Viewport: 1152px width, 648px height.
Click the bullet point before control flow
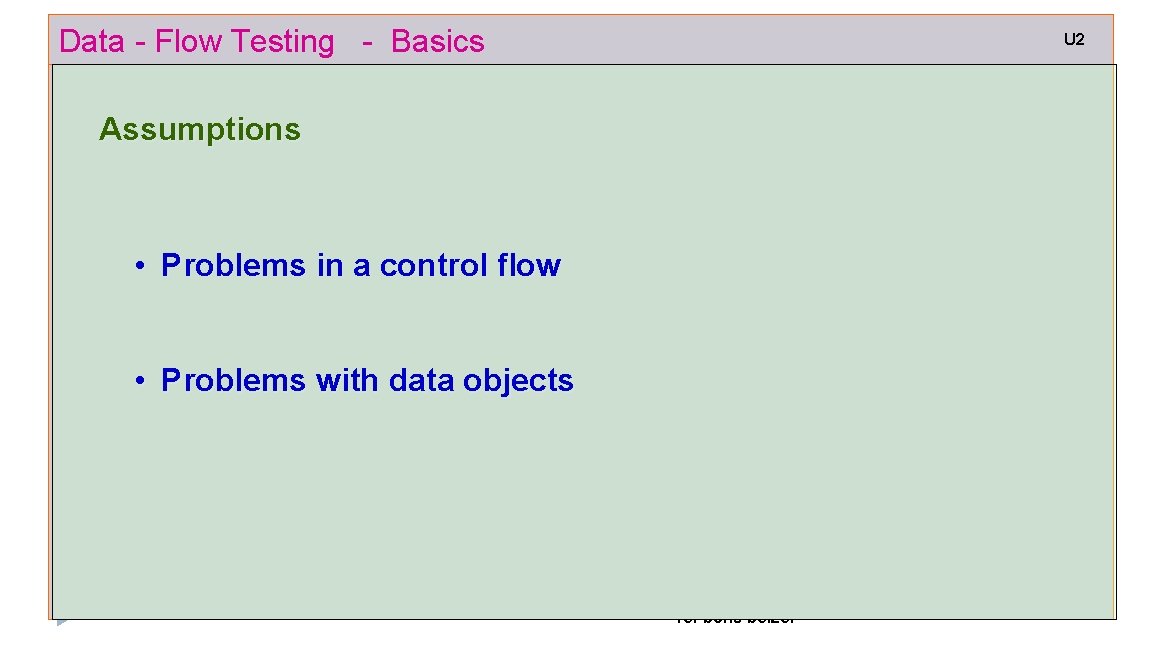140,265
